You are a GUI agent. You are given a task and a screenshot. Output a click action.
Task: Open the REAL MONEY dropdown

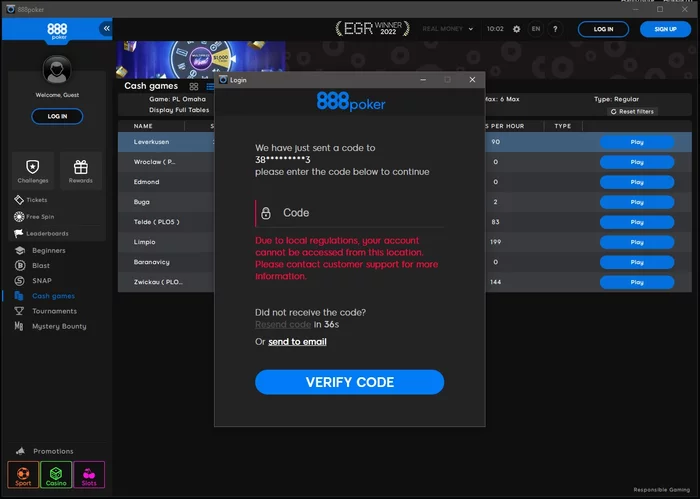[x=448, y=29]
